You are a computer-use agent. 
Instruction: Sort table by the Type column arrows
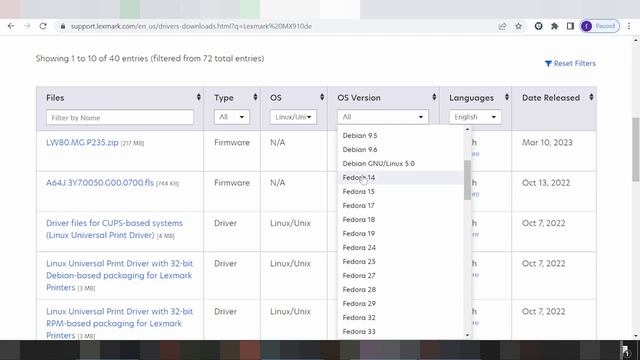pyautogui.click(x=255, y=97)
